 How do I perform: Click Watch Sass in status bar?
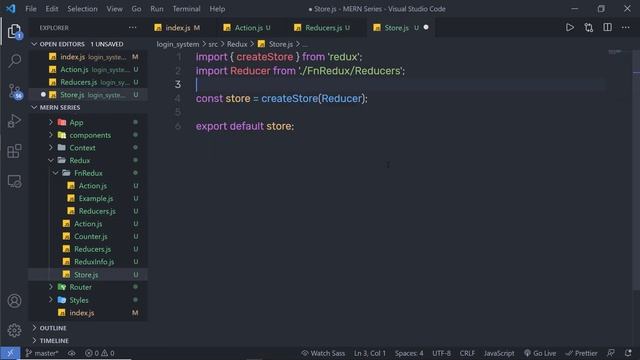323,353
